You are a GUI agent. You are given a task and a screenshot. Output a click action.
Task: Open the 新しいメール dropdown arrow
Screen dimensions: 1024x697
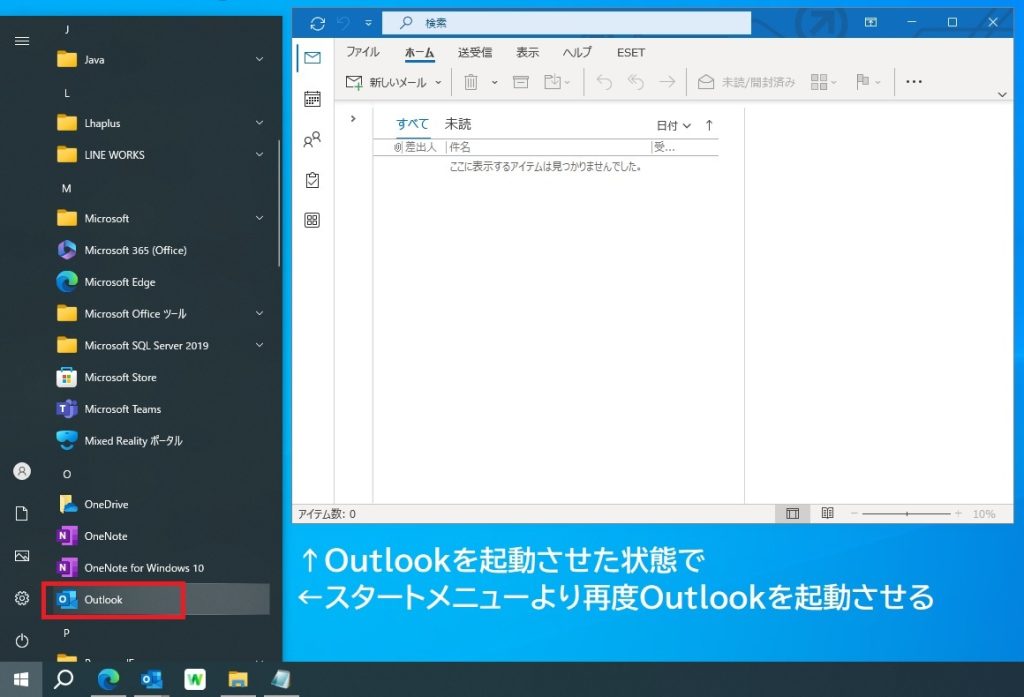438,82
